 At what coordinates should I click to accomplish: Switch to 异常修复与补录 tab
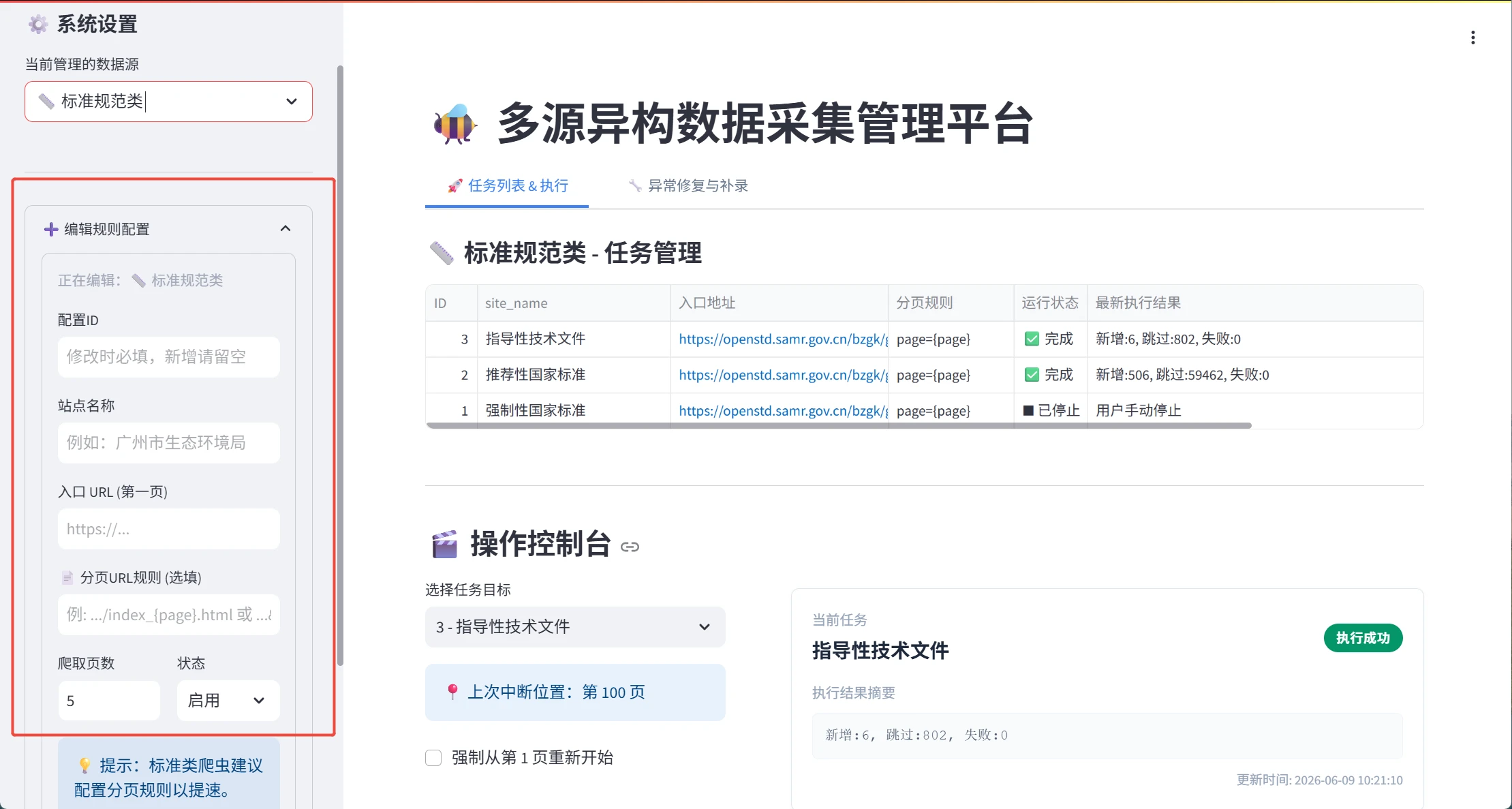[x=688, y=185]
